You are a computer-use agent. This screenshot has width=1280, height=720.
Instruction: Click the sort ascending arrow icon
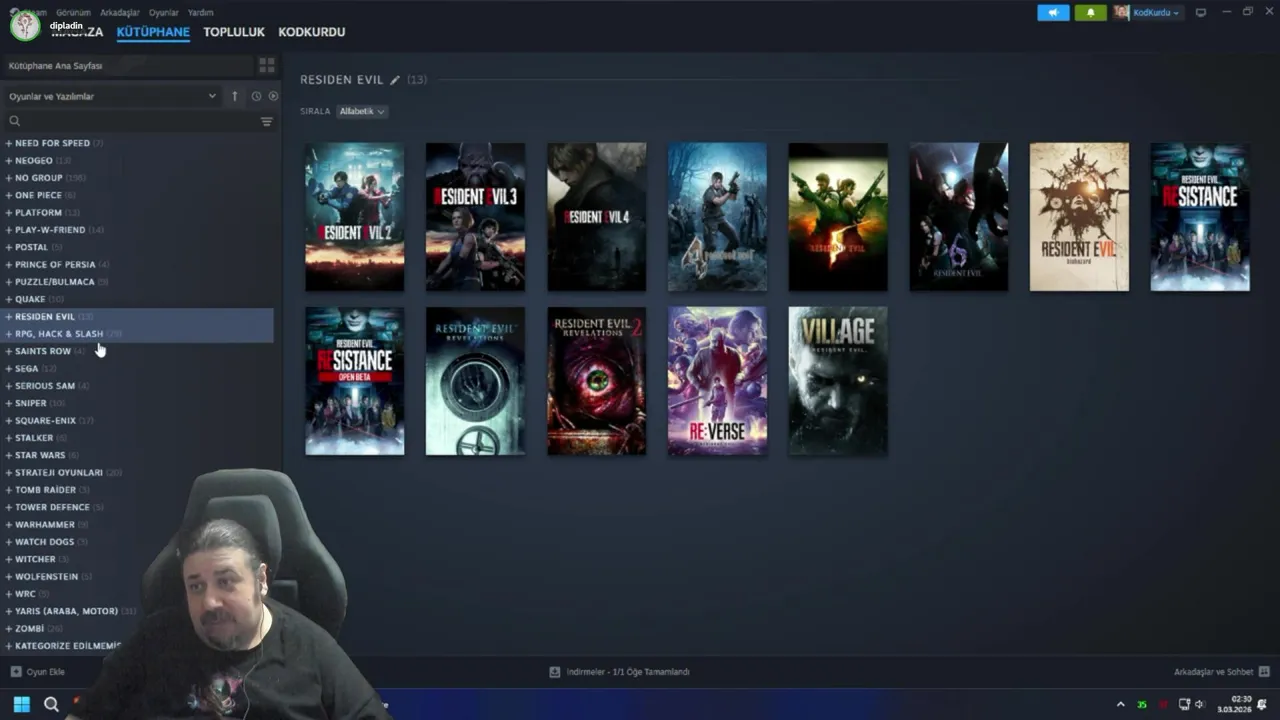click(x=235, y=96)
